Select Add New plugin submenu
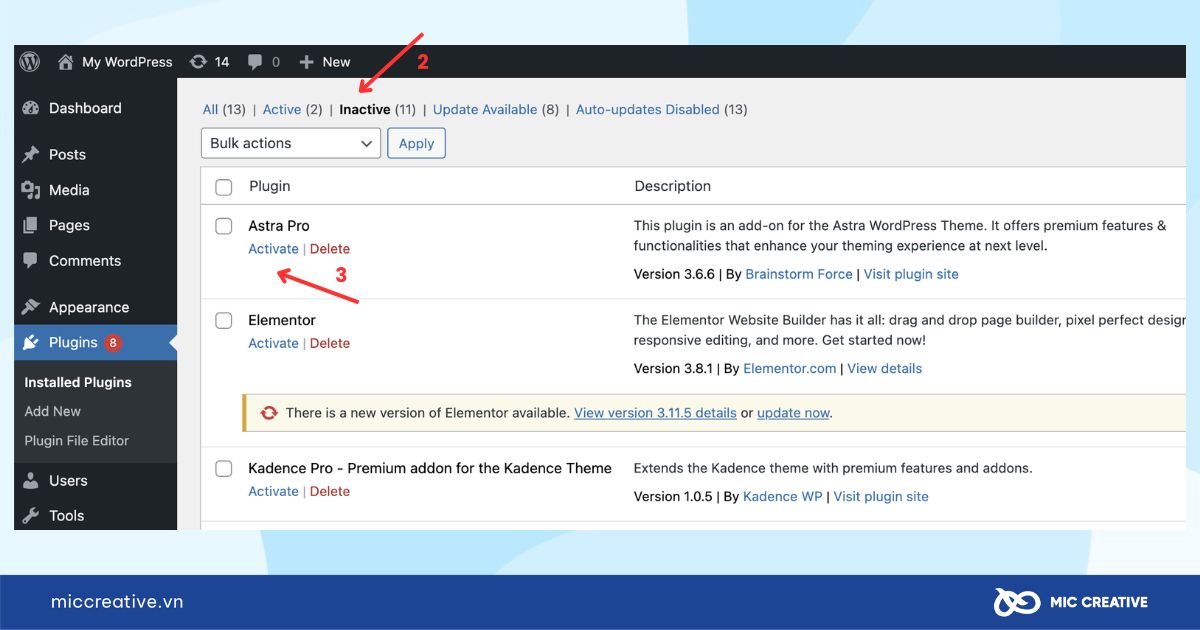The height and width of the screenshot is (630, 1200). (x=53, y=411)
